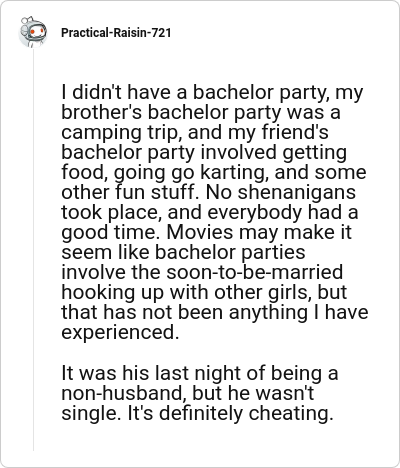Click the phrase "everybody had a" in text
This screenshot has height=468, width=400.
283,213
